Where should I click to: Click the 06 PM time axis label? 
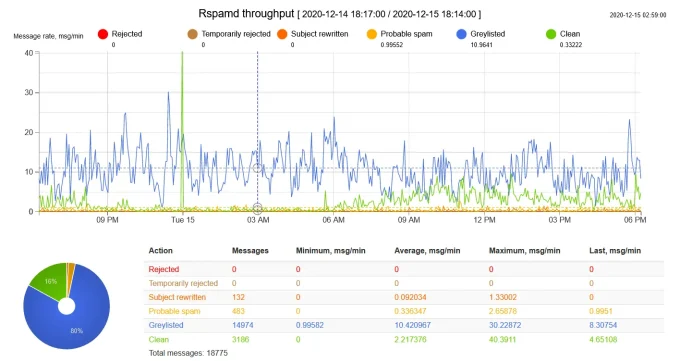[635, 220]
